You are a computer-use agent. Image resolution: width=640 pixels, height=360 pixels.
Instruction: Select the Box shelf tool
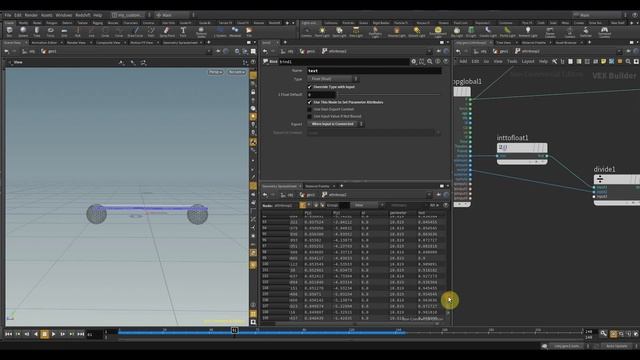tap(9, 31)
